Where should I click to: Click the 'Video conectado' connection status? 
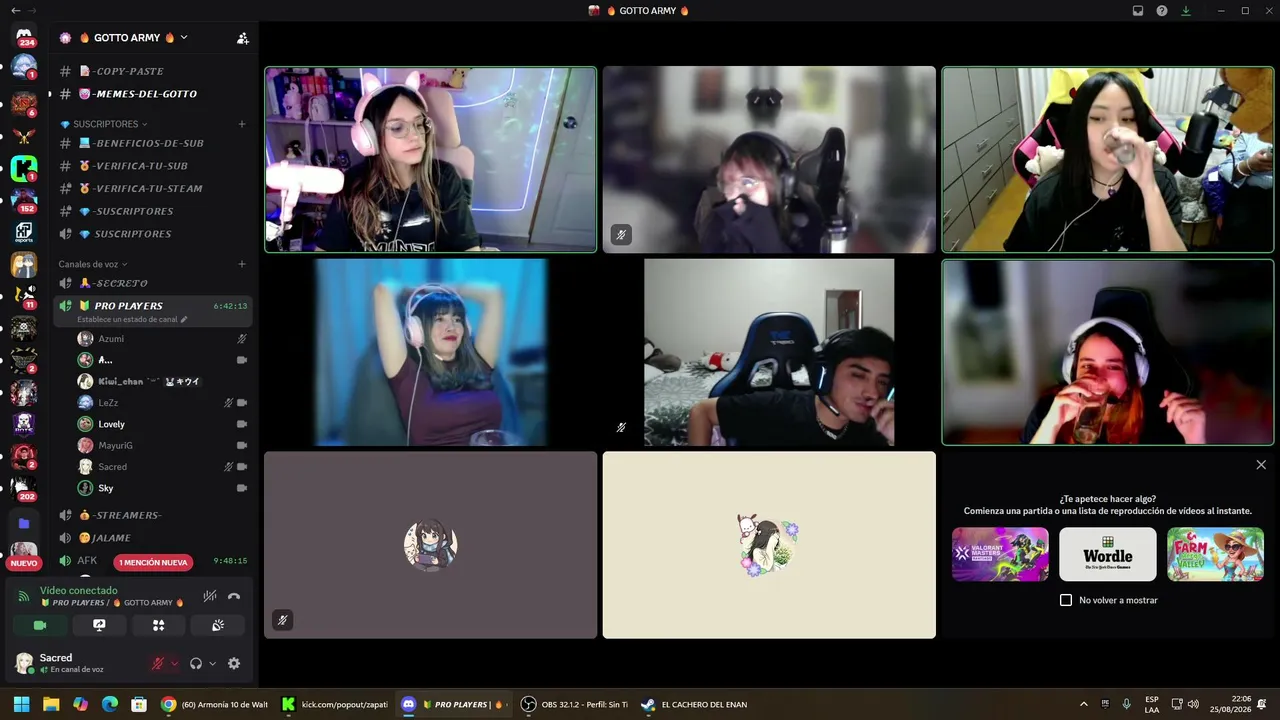click(x=78, y=591)
